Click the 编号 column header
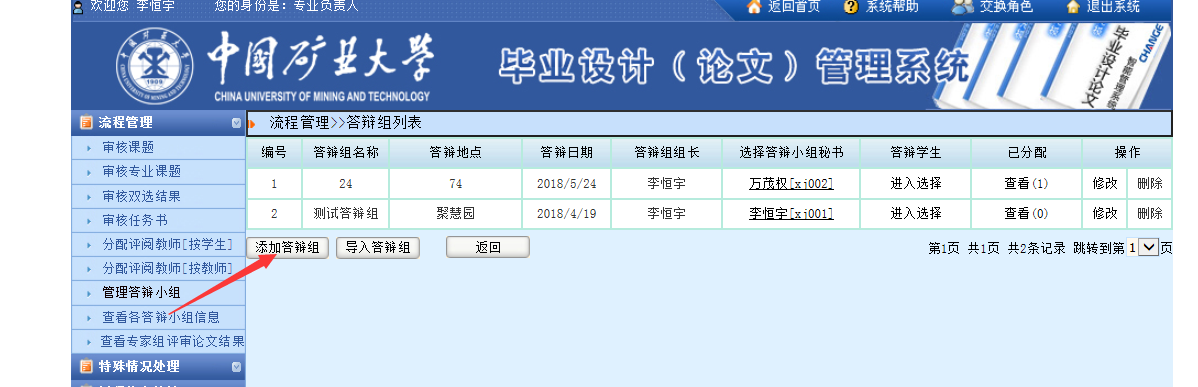The height and width of the screenshot is (387, 1198). point(274,152)
